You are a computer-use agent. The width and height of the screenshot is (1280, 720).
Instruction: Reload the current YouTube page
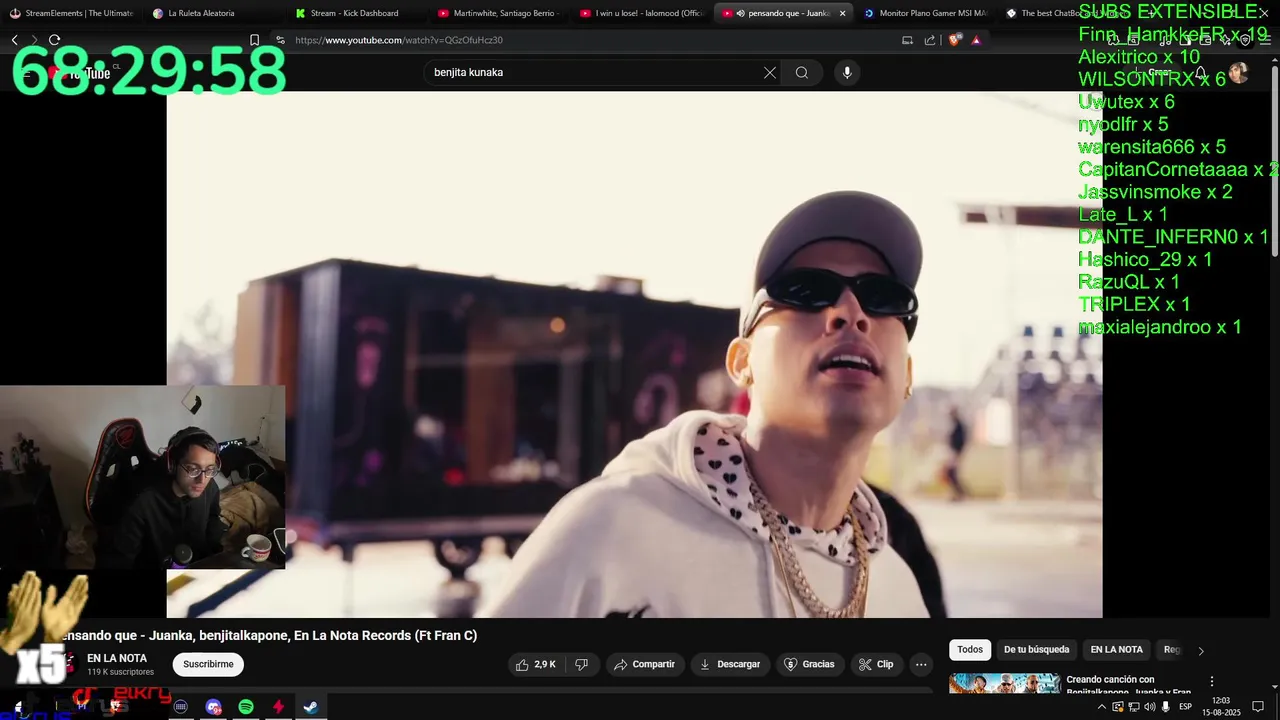(x=54, y=40)
